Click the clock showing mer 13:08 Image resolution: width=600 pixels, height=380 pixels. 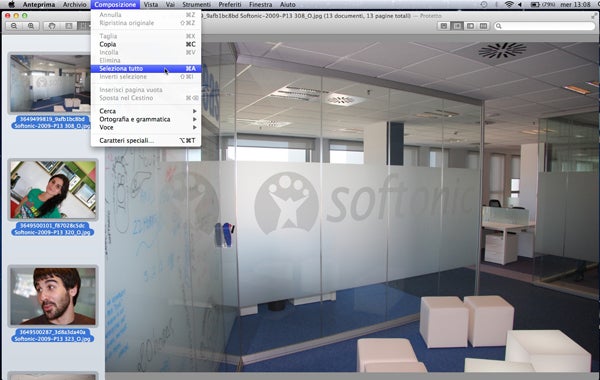[575, 5]
